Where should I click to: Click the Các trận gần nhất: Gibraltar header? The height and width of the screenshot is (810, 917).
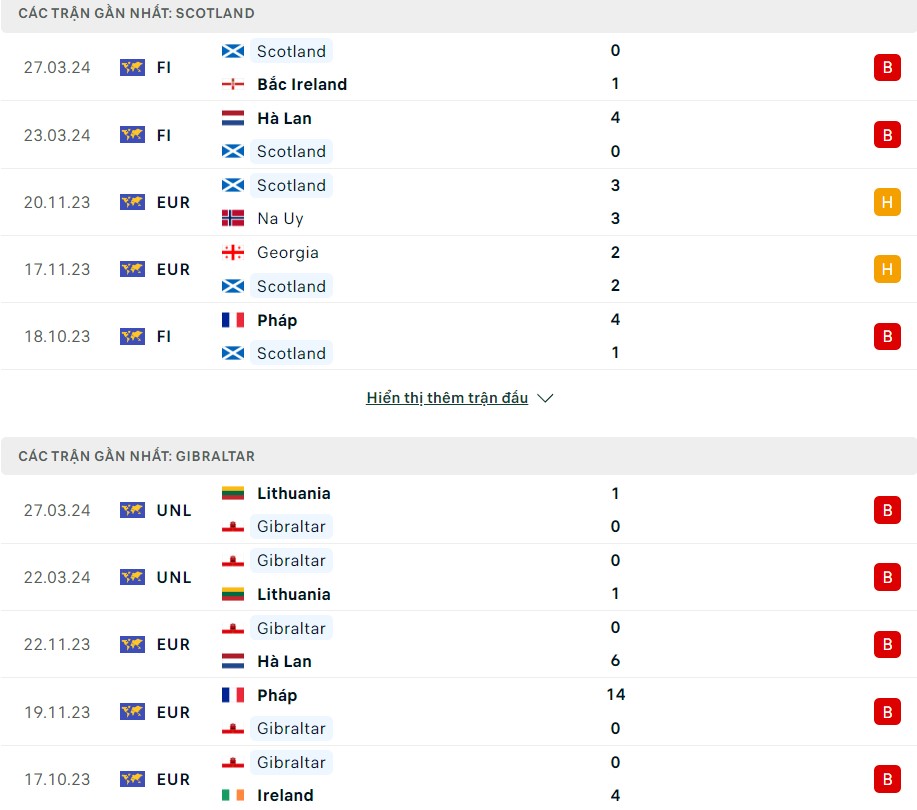137,456
